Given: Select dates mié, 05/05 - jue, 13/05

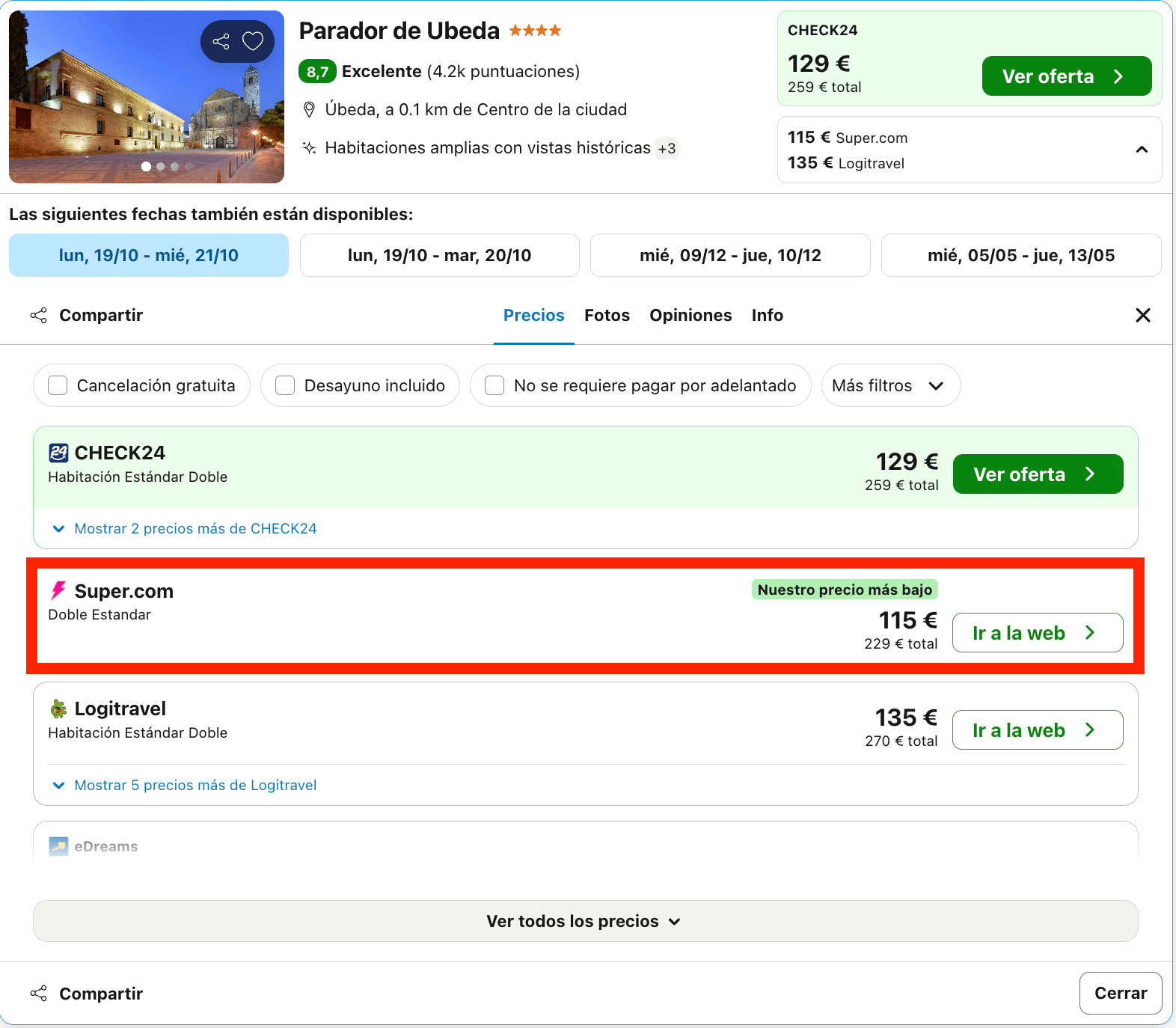Looking at the screenshot, I should pos(1021,255).
